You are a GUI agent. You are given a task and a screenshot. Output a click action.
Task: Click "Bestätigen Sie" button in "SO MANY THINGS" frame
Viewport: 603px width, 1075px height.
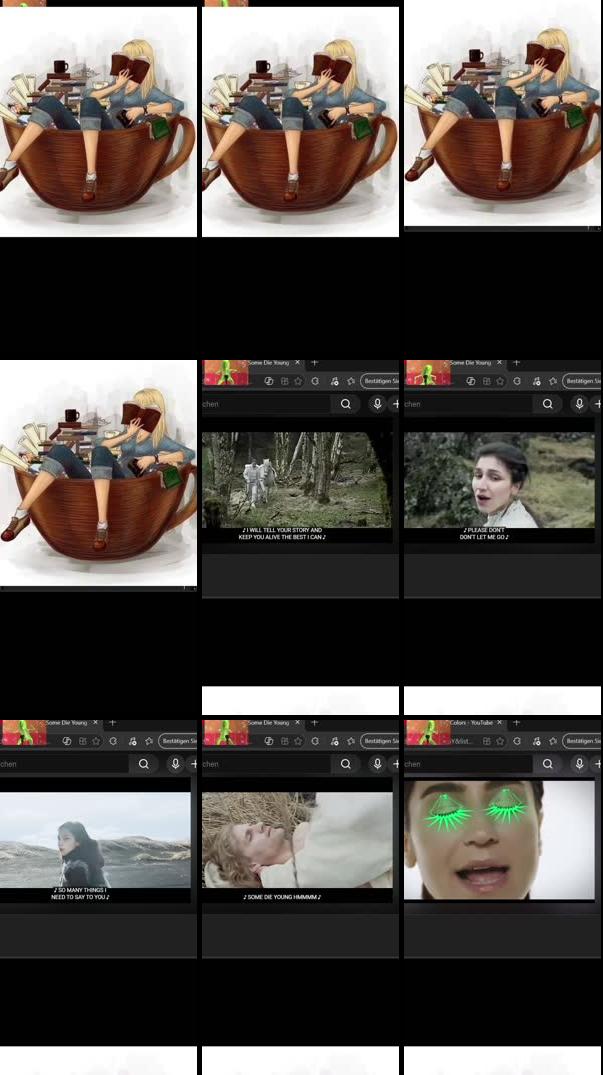point(177,741)
